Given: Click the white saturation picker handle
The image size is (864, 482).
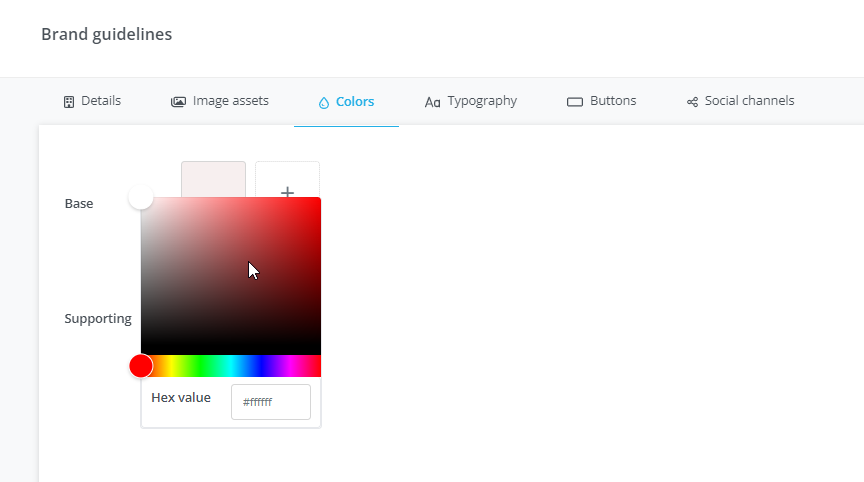Looking at the screenshot, I should [x=141, y=197].
